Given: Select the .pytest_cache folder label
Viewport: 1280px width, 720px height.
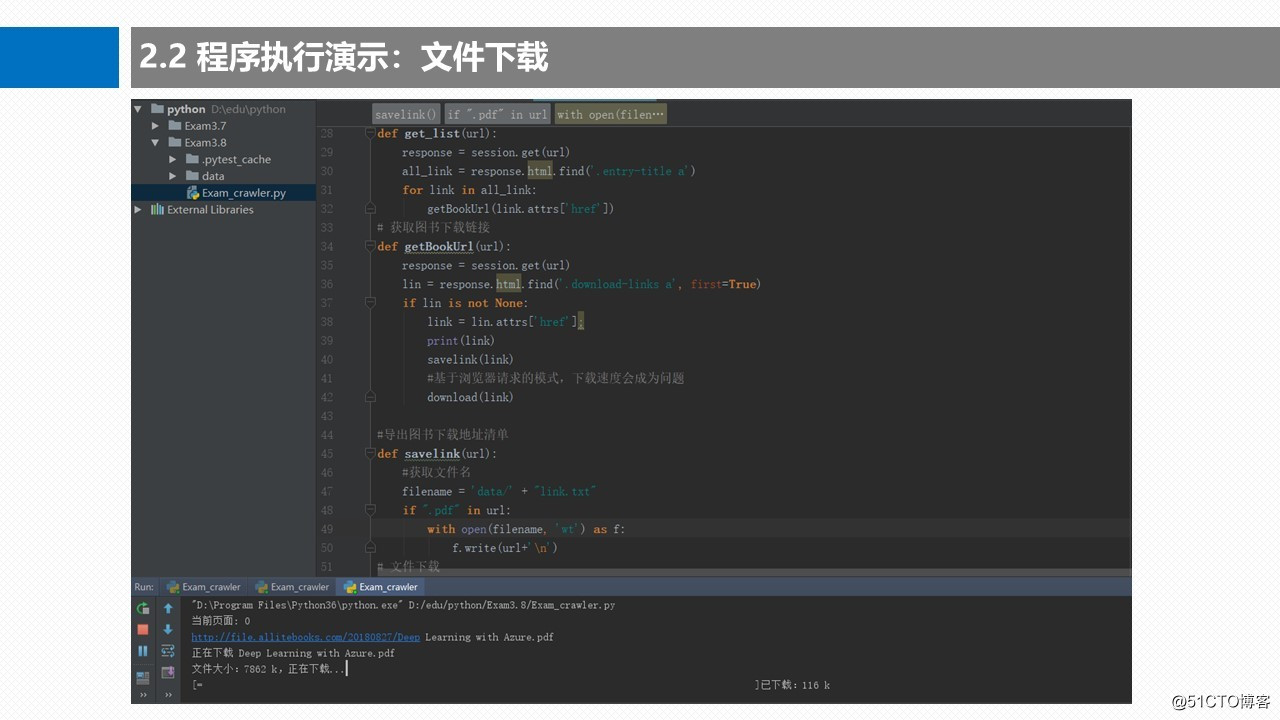Looking at the screenshot, I should pyautogui.click(x=236, y=160).
